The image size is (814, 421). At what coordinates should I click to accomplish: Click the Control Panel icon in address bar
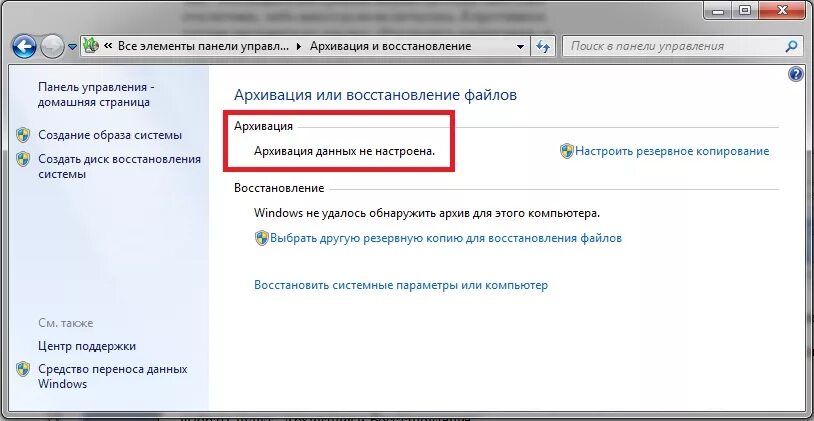pos(91,46)
